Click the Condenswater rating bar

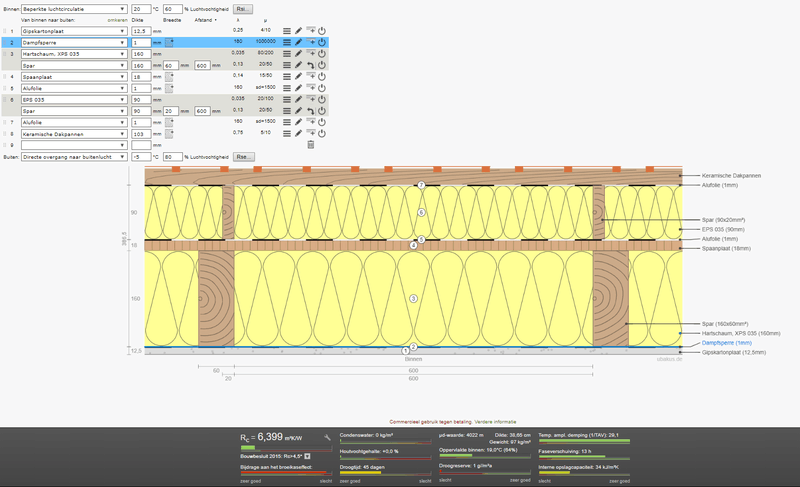coord(386,441)
